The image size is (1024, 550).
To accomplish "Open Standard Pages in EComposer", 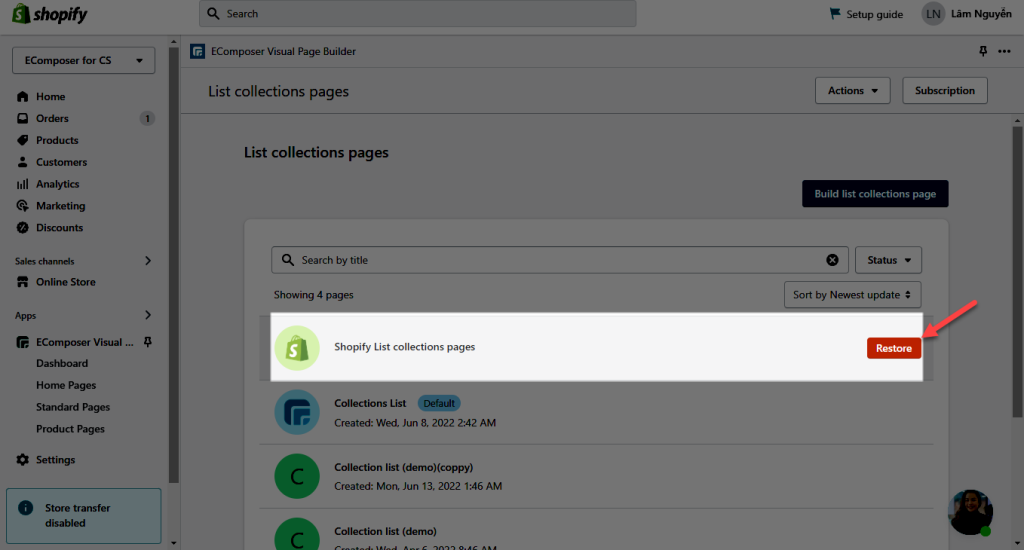I will [73, 407].
